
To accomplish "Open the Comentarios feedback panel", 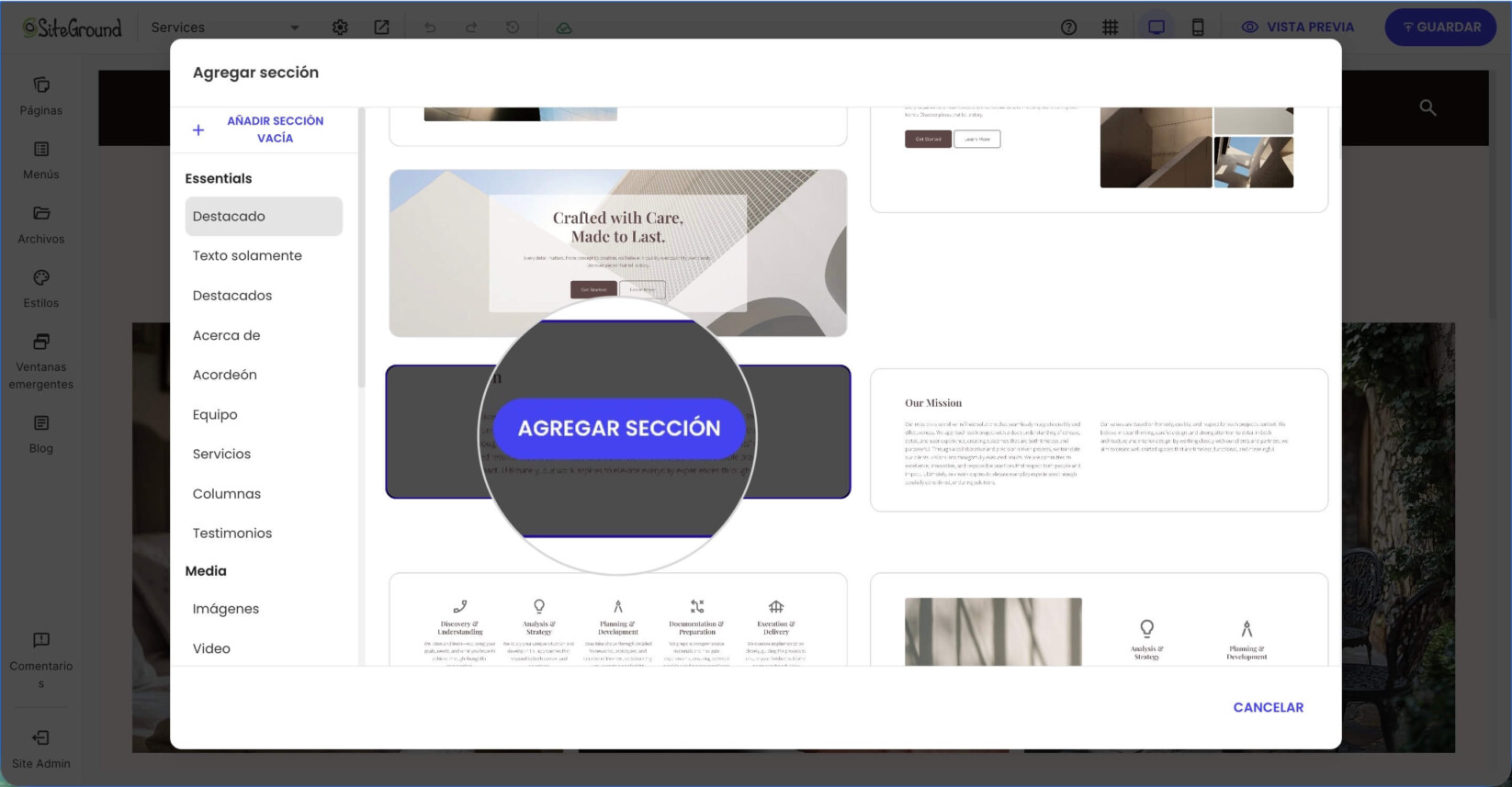I will 41,660.
